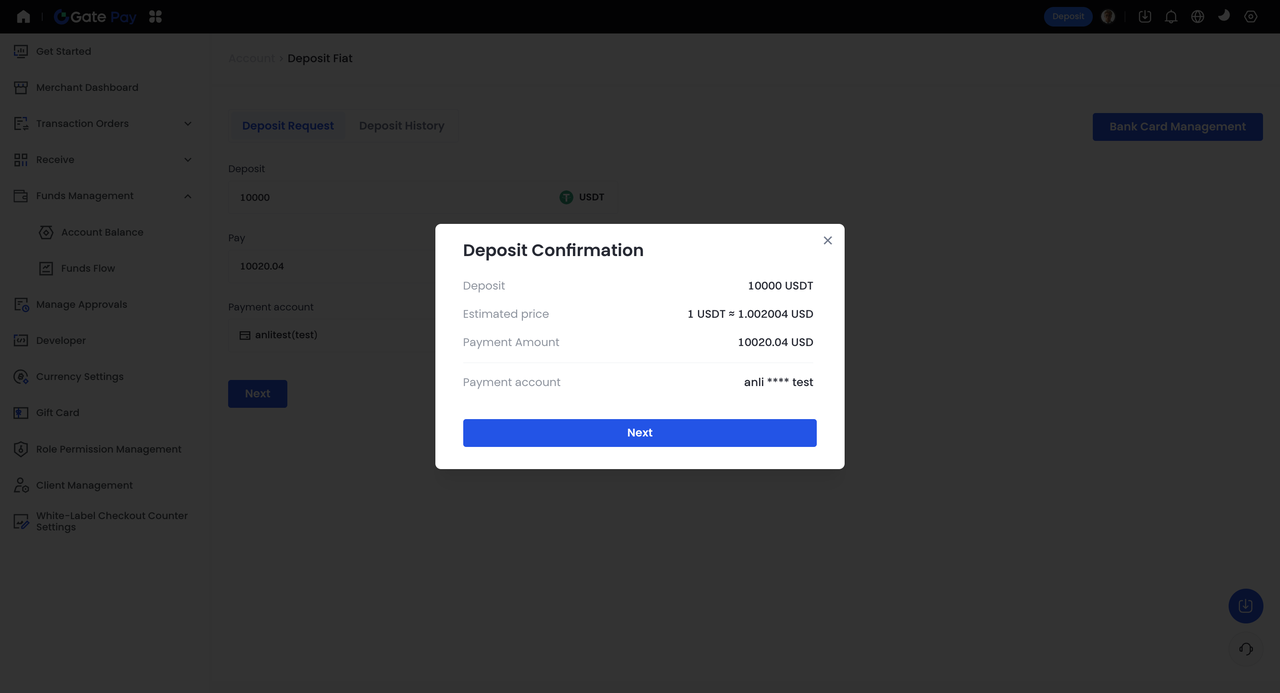Image resolution: width=1280 pixels, height=693 pixels.
Task: Expand the Transaction Orders menu
Action: click(188, 124)
